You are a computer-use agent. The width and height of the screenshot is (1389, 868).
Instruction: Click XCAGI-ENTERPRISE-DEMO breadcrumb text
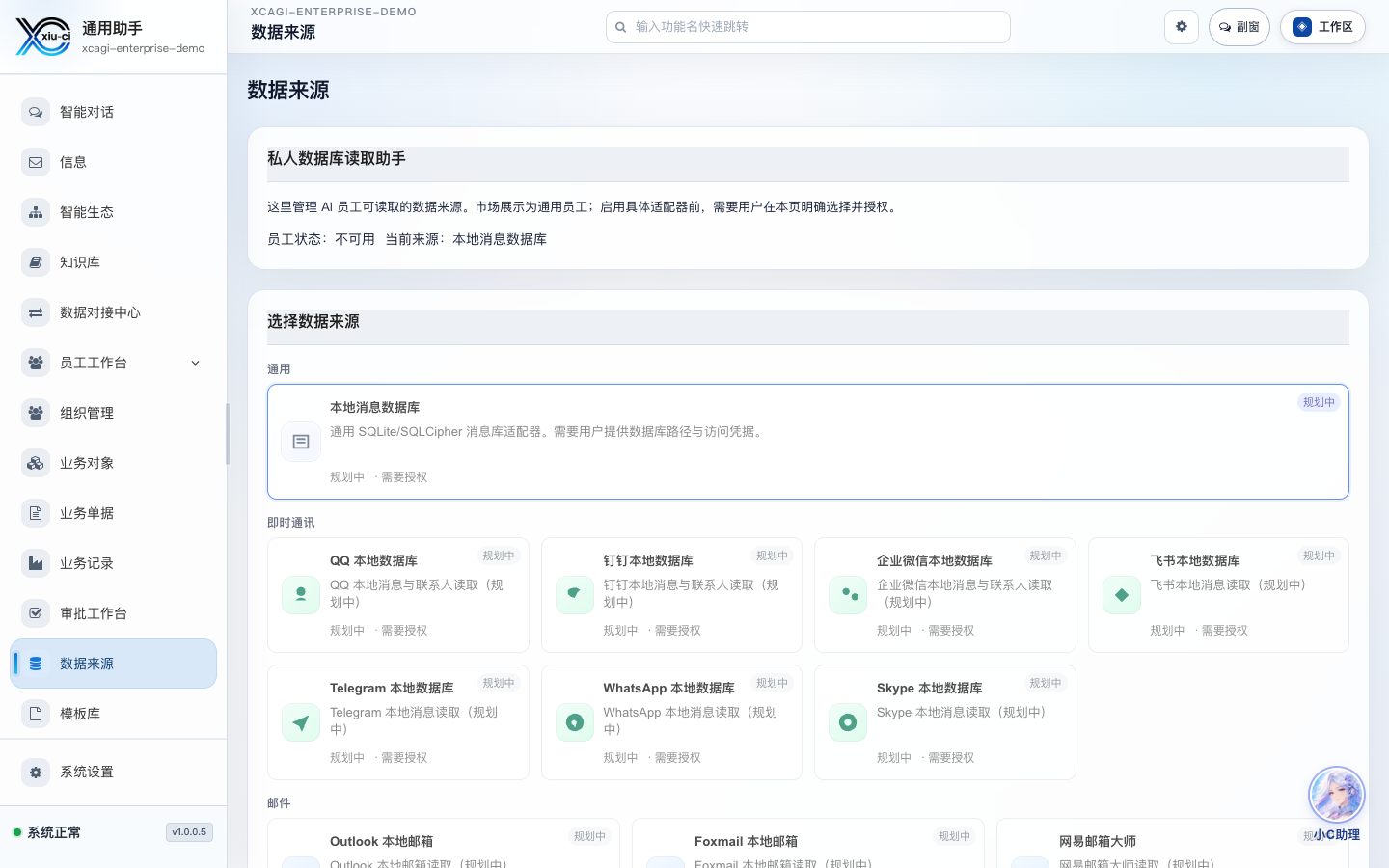coord(334,12)
